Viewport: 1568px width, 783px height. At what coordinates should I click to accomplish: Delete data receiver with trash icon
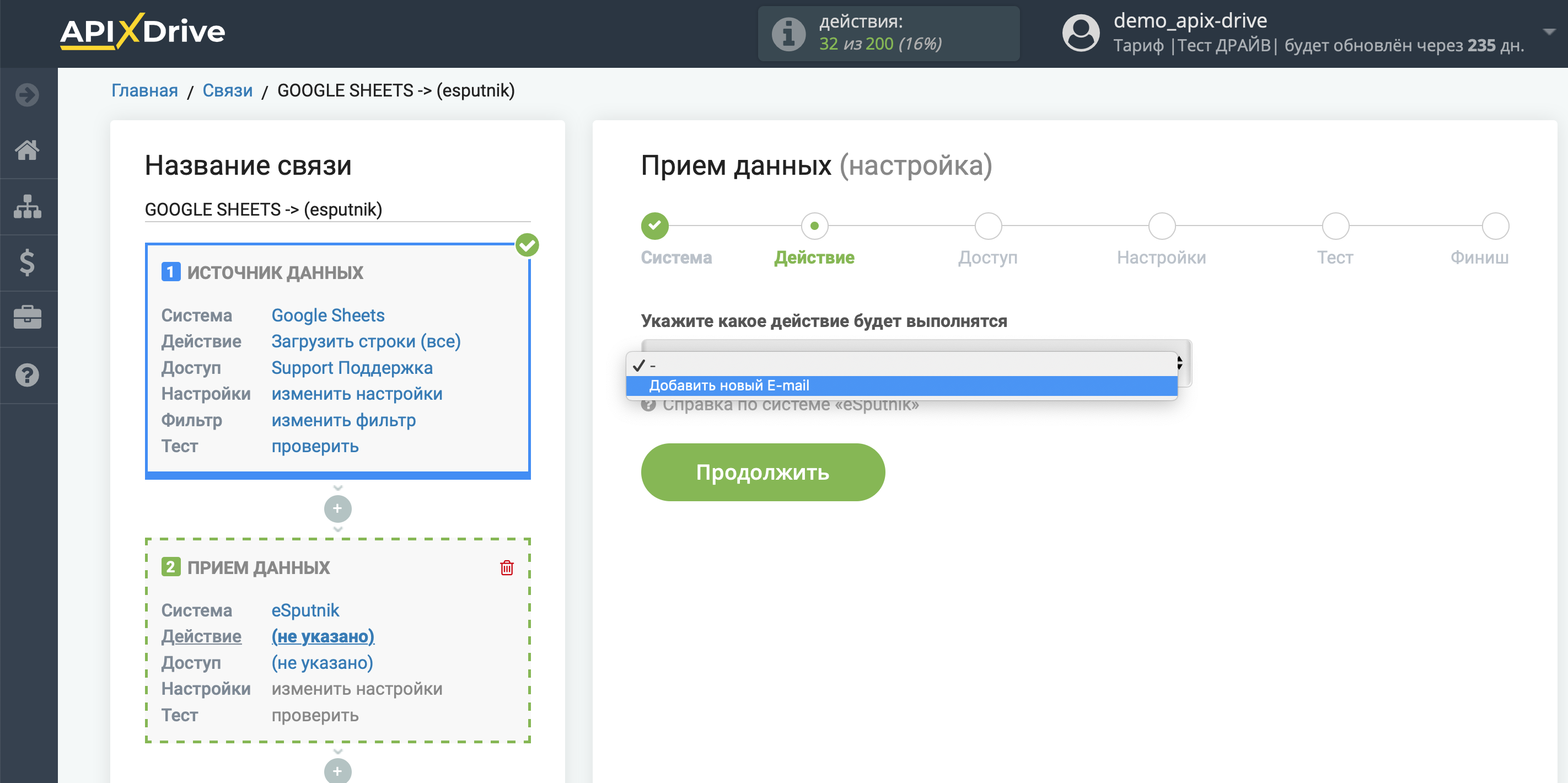[x=507, y=567]
